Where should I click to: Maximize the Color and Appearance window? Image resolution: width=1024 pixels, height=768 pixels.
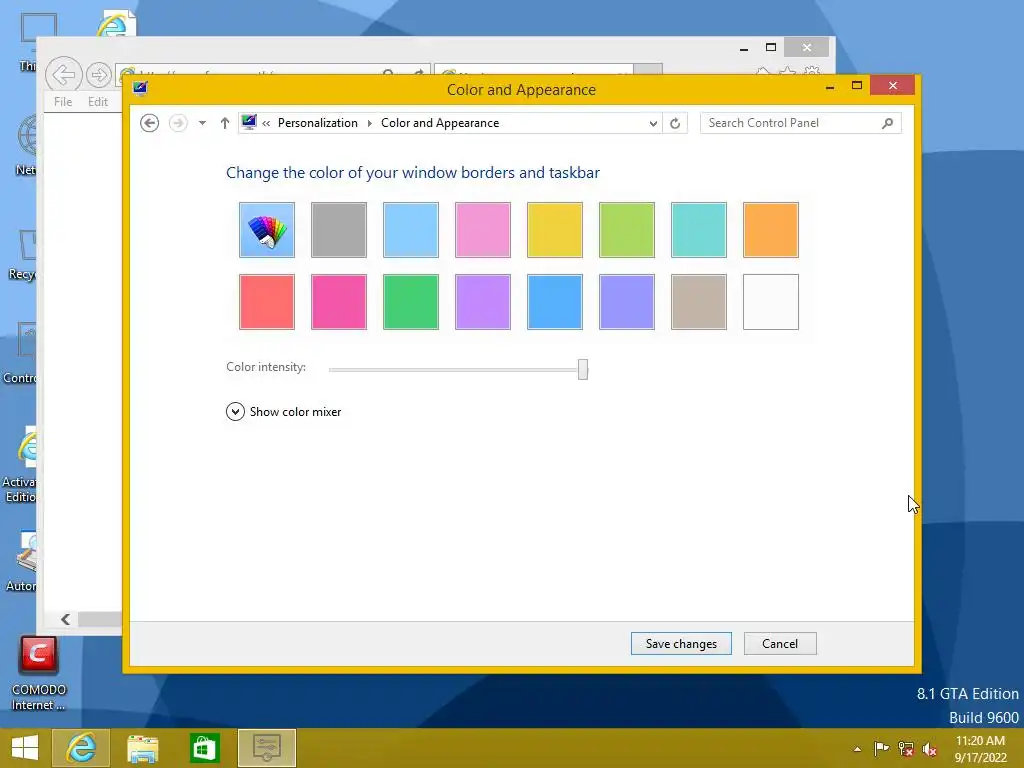coord(857,86)
